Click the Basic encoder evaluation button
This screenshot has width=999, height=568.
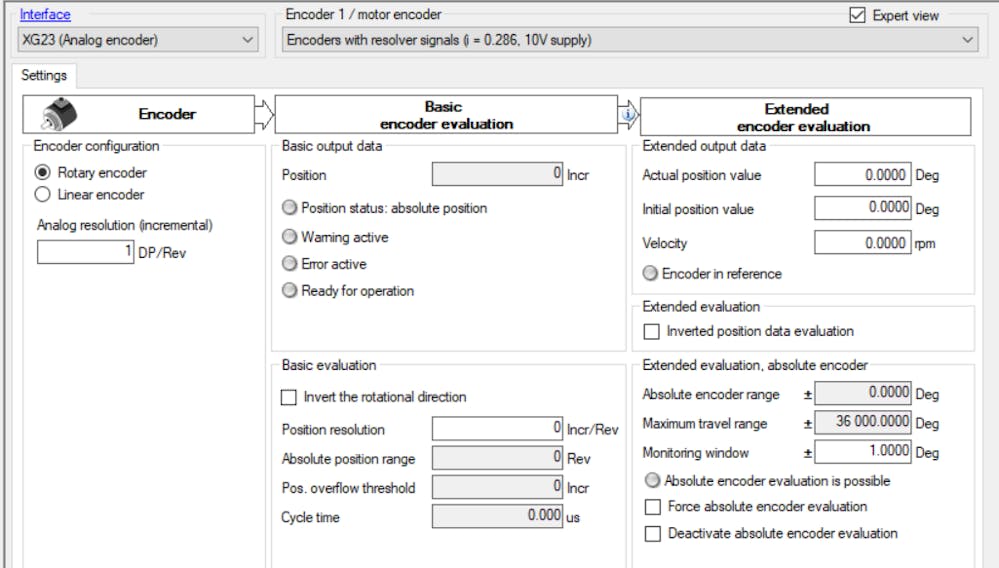(445, 115)
